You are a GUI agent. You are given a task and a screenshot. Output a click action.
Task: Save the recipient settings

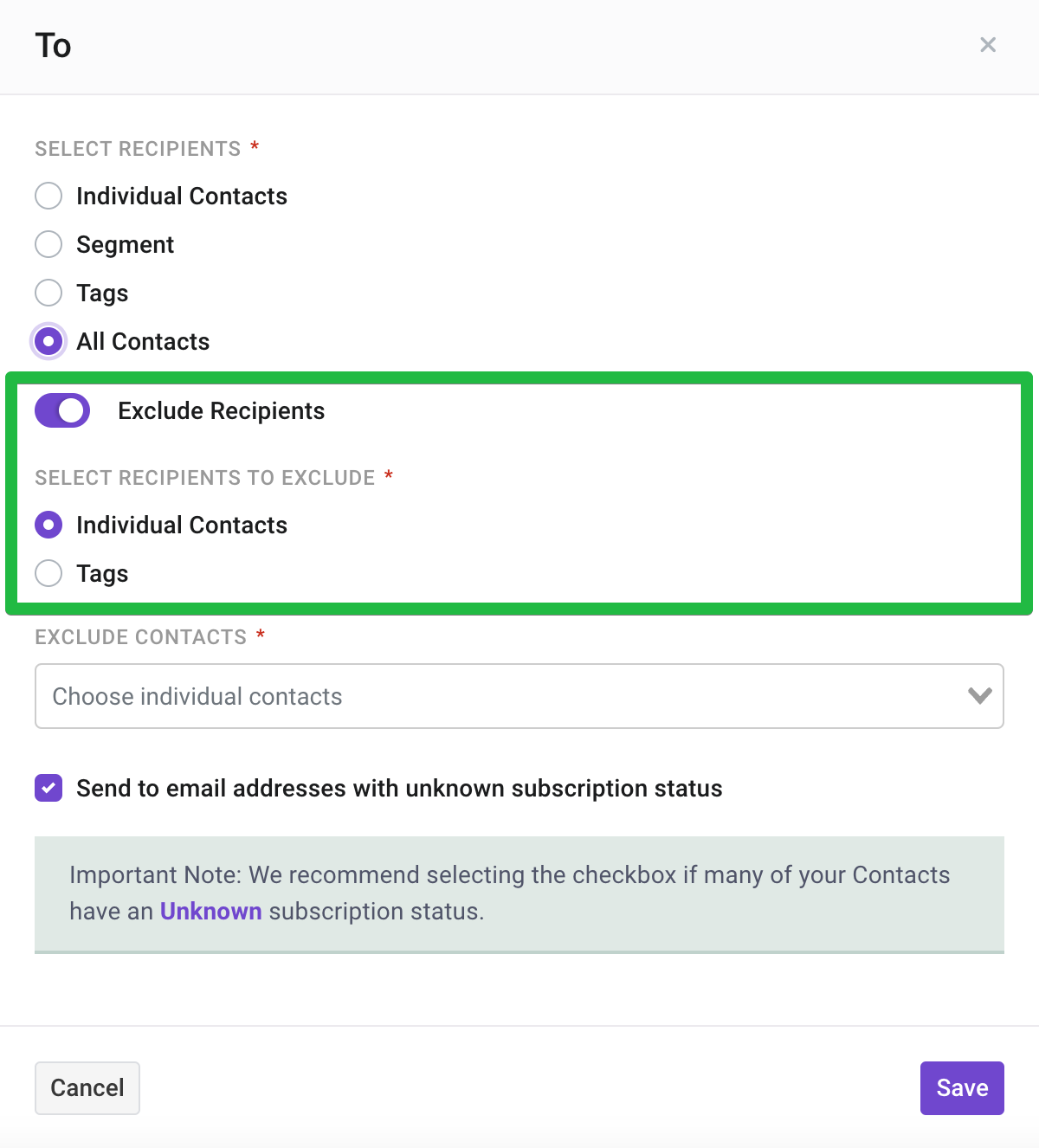tap(962, 1087)
